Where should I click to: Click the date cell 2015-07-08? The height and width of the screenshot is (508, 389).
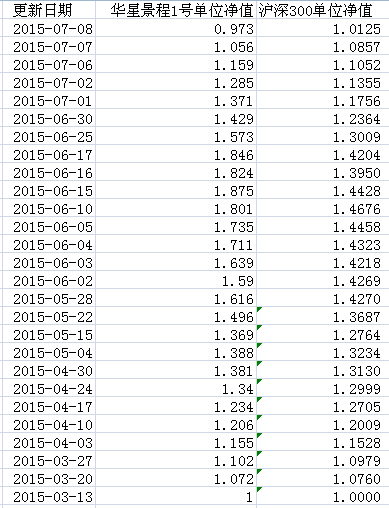pyautogui.click(x=49, y=28)
